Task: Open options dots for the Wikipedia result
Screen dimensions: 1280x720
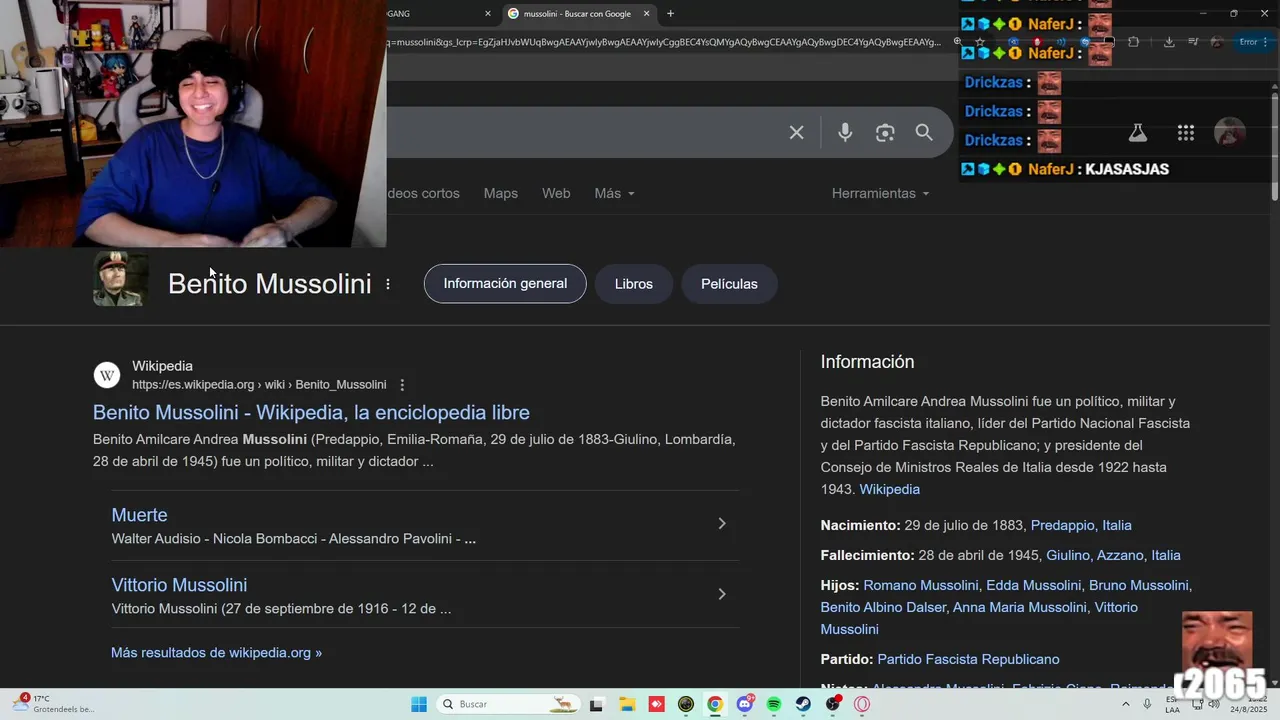Action: (402, 385)
